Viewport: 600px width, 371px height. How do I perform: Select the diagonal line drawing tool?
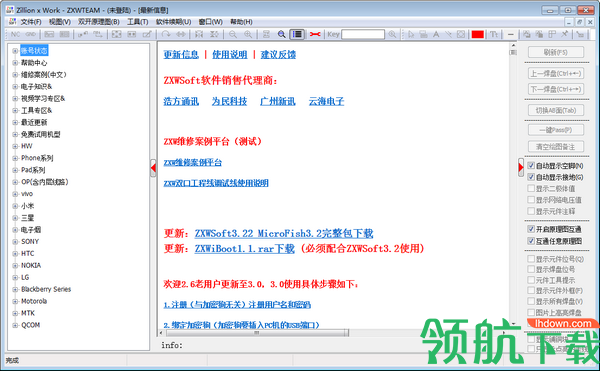click(448, 34)
